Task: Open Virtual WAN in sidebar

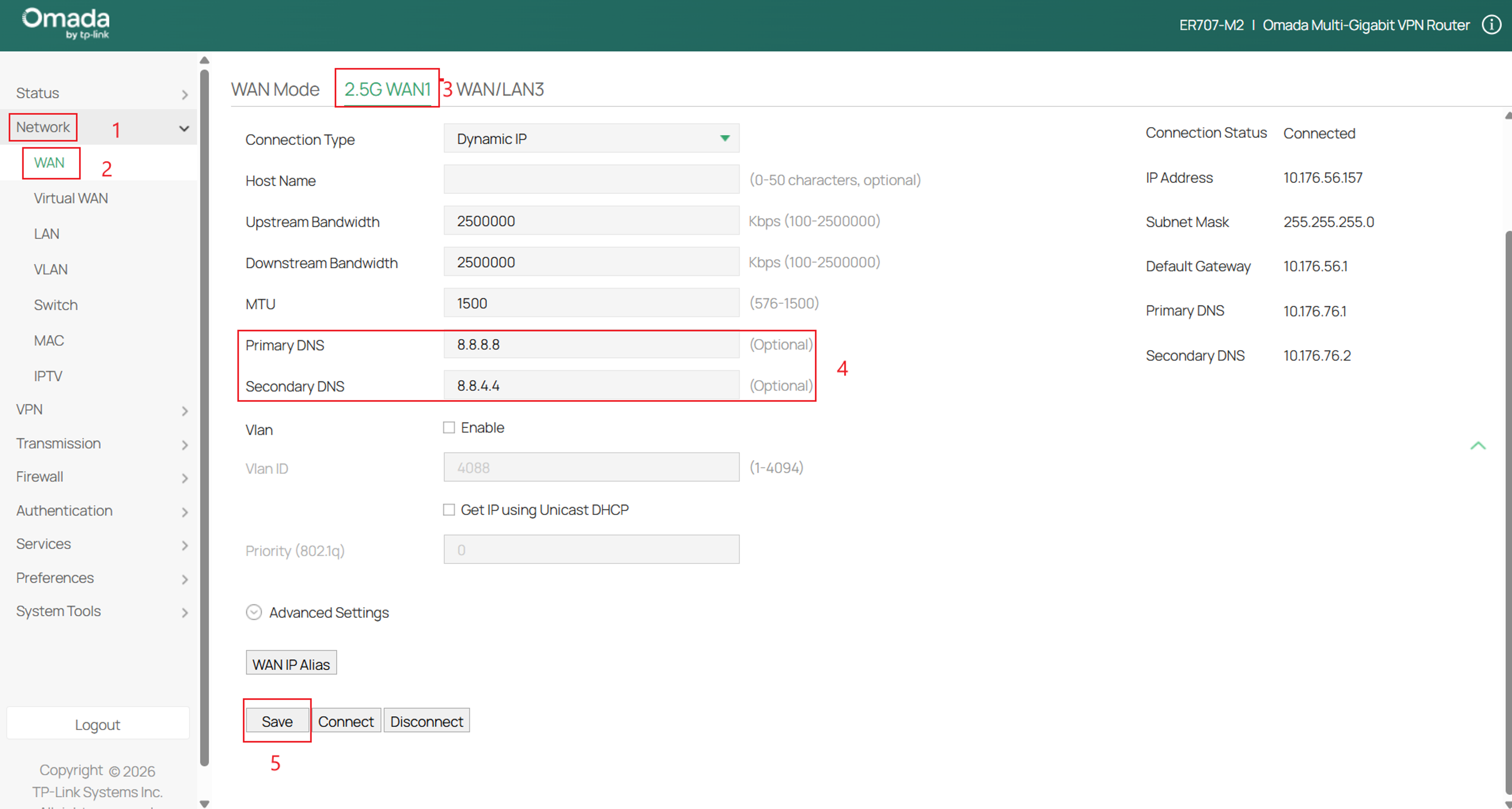Action: (x=71, y=198)
